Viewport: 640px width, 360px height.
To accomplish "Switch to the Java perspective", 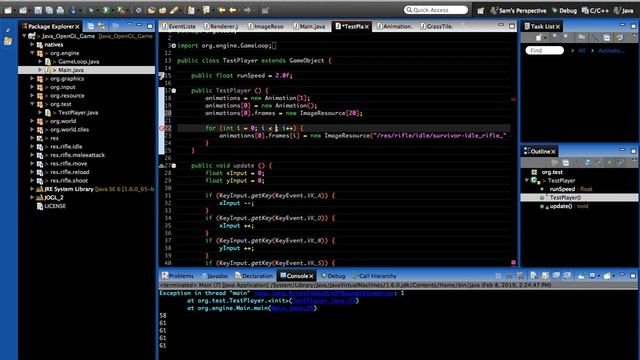I will click(624, 11).
